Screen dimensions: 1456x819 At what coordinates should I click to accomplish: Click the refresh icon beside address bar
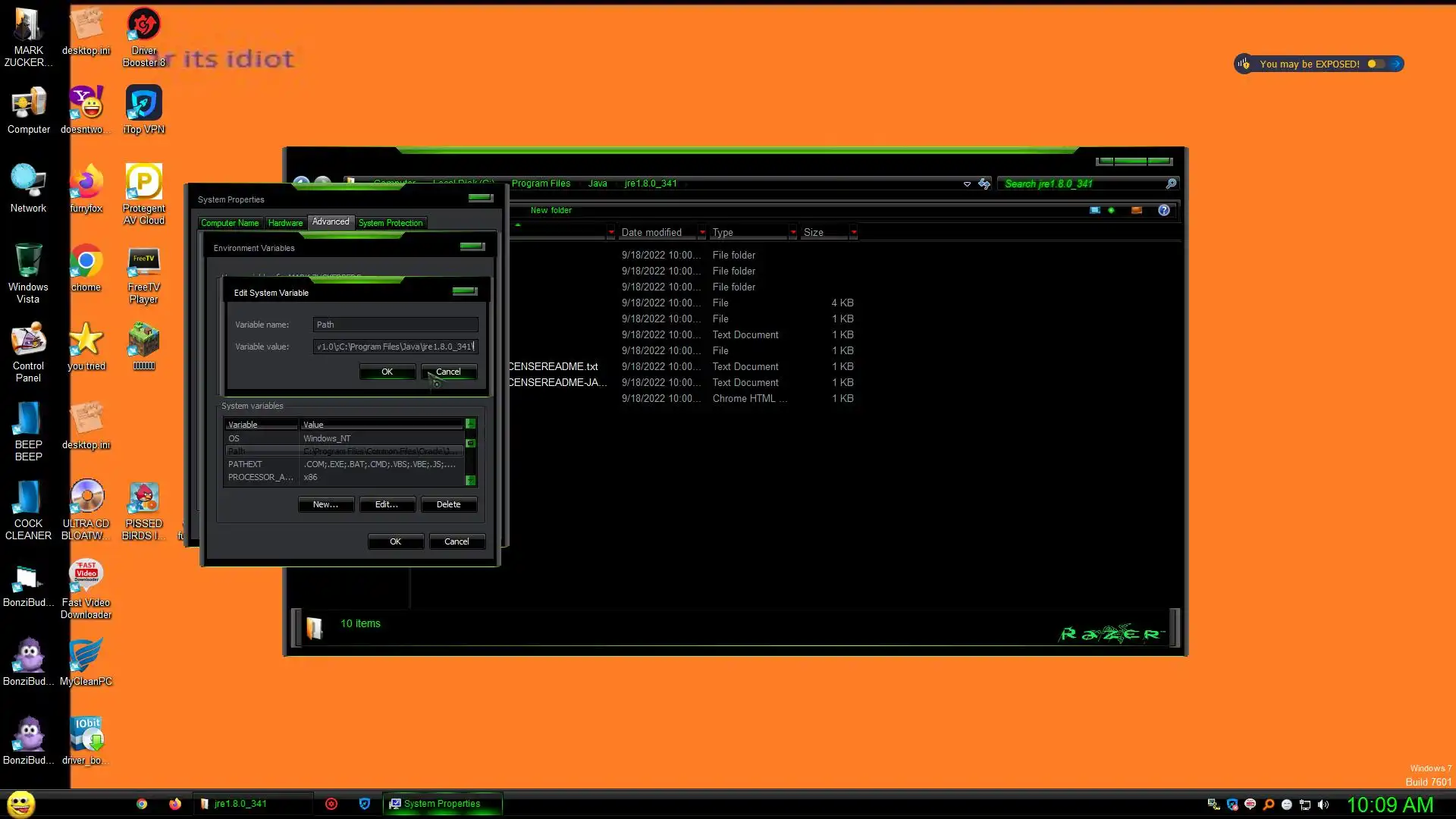coord(984,184)
